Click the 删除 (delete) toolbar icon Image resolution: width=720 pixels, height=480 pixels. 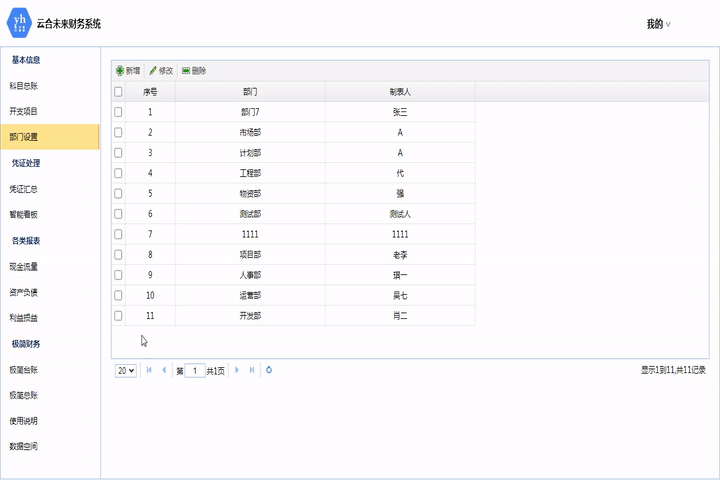click(x=186, y=71)
